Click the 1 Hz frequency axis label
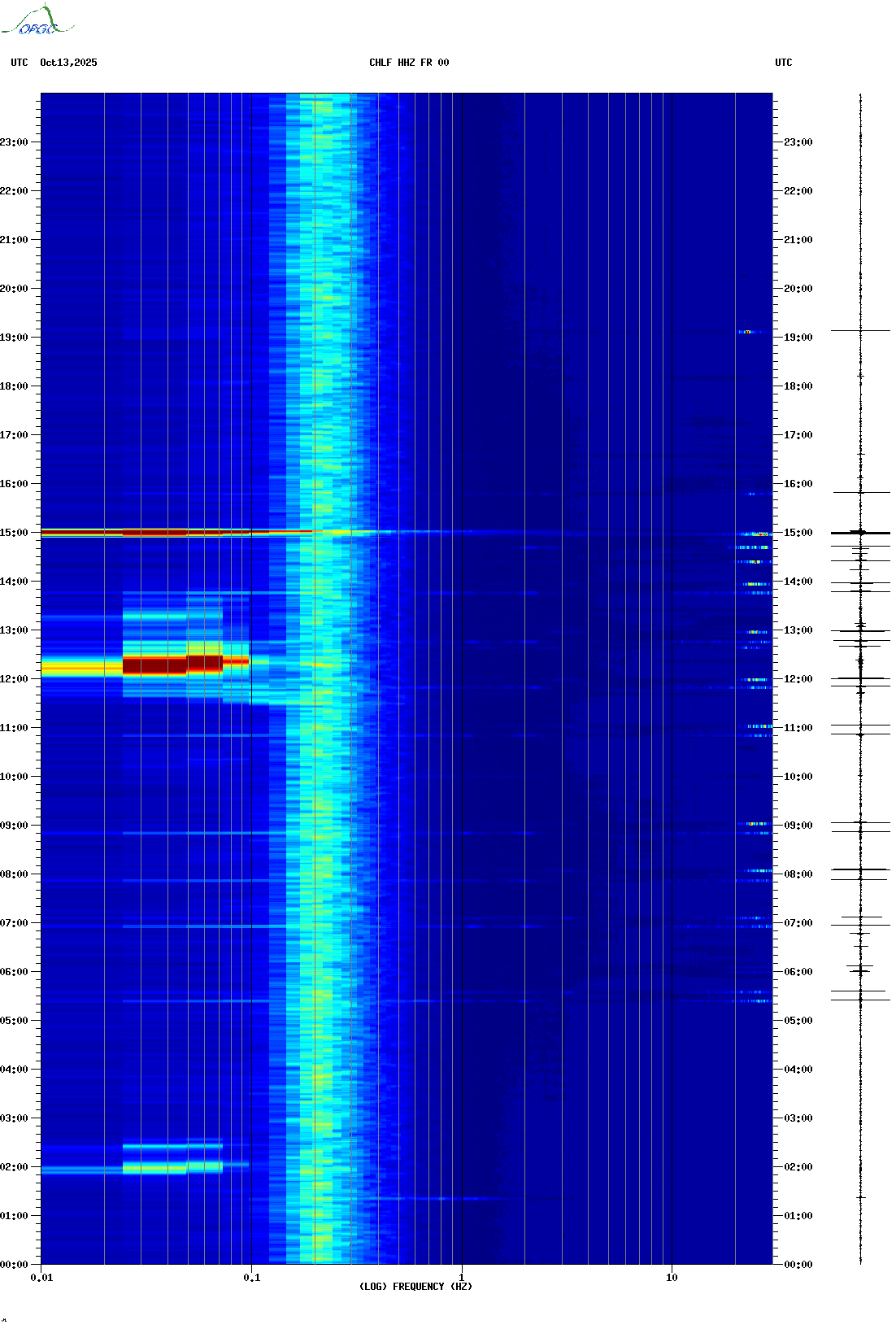This screenshot has width=896, height=1329. pos(462,1278)
